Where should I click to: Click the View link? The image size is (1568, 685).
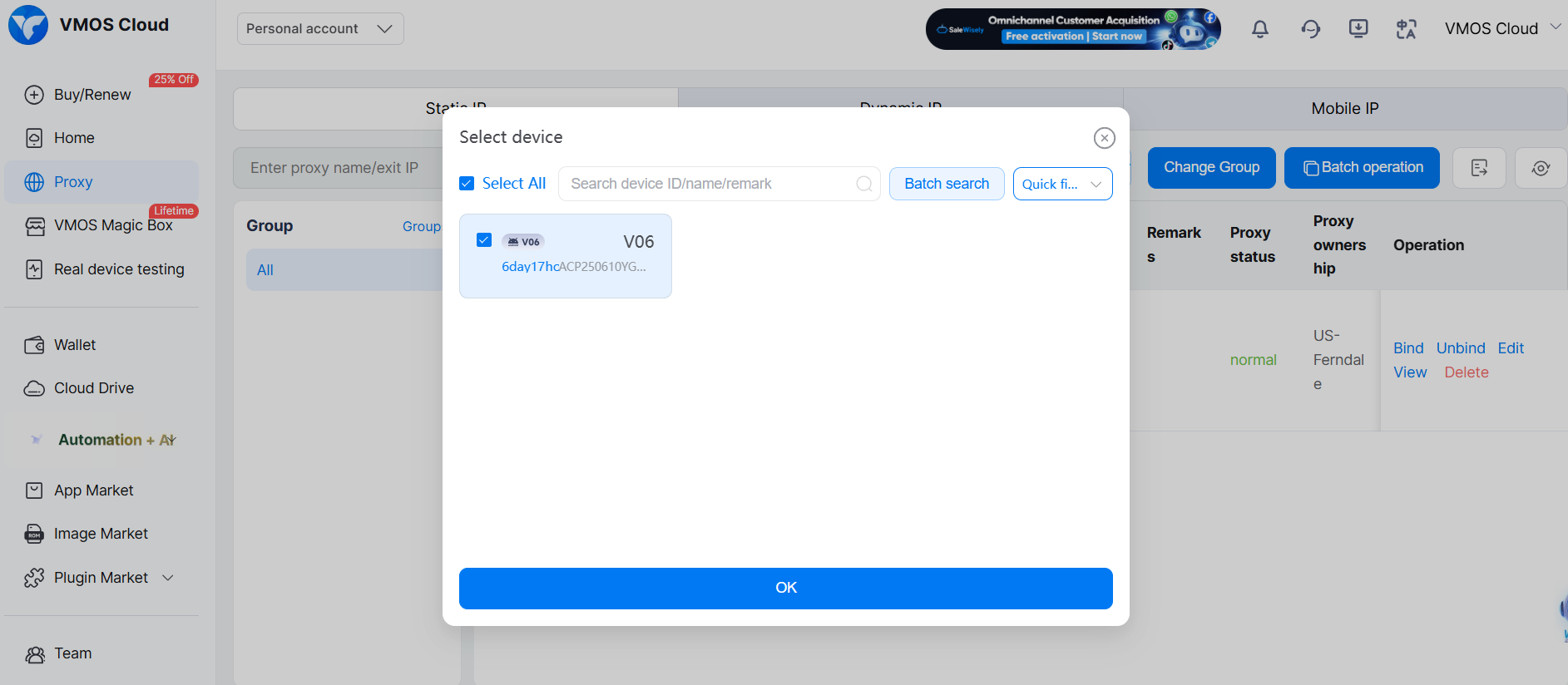point(1410,372)
